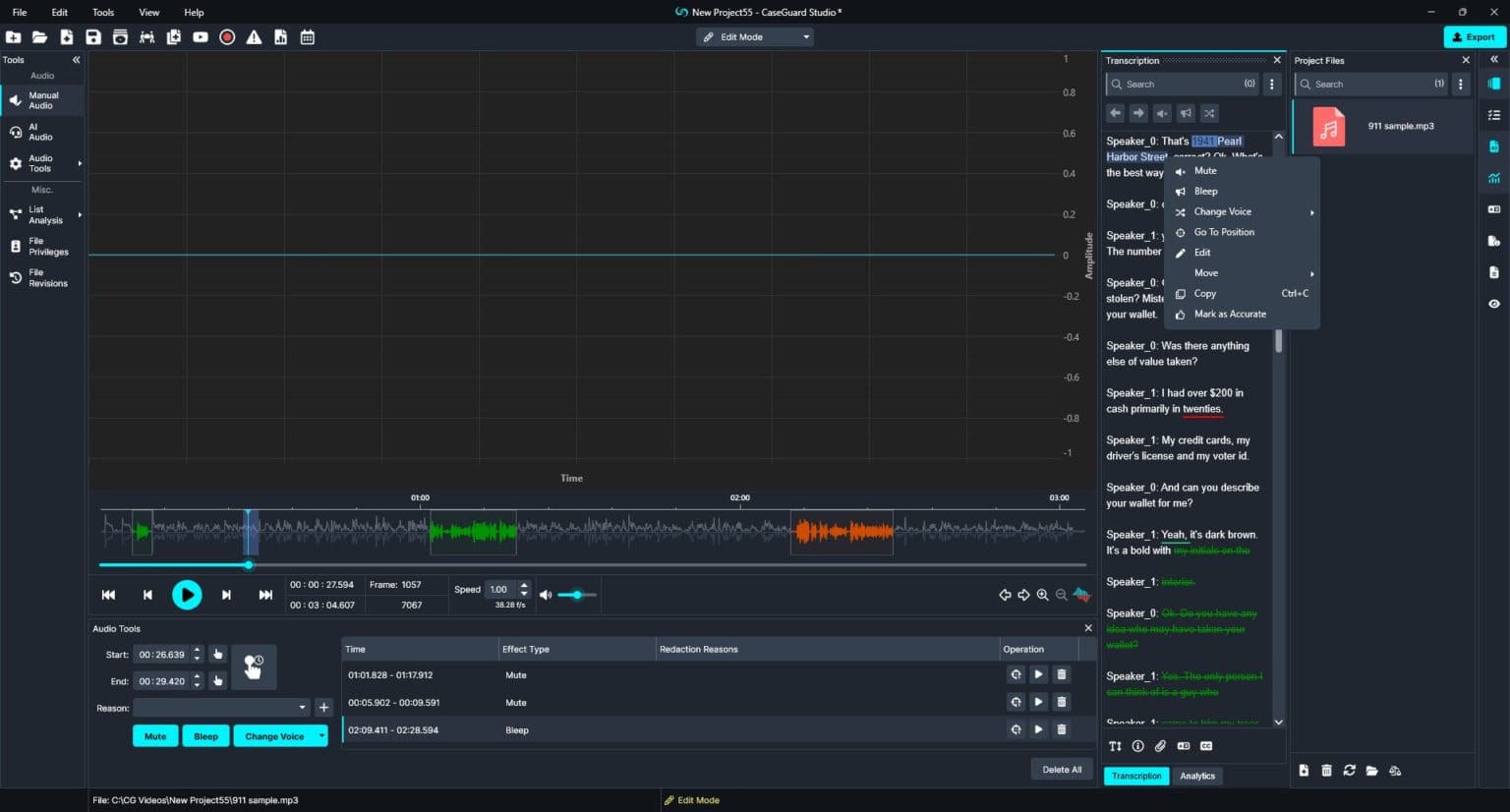The width and height of the screenshot is (1510, 812).
Task: Delete the 01:01.828 - 01:17.912 Mute effect
Action: click(1062, 675)
